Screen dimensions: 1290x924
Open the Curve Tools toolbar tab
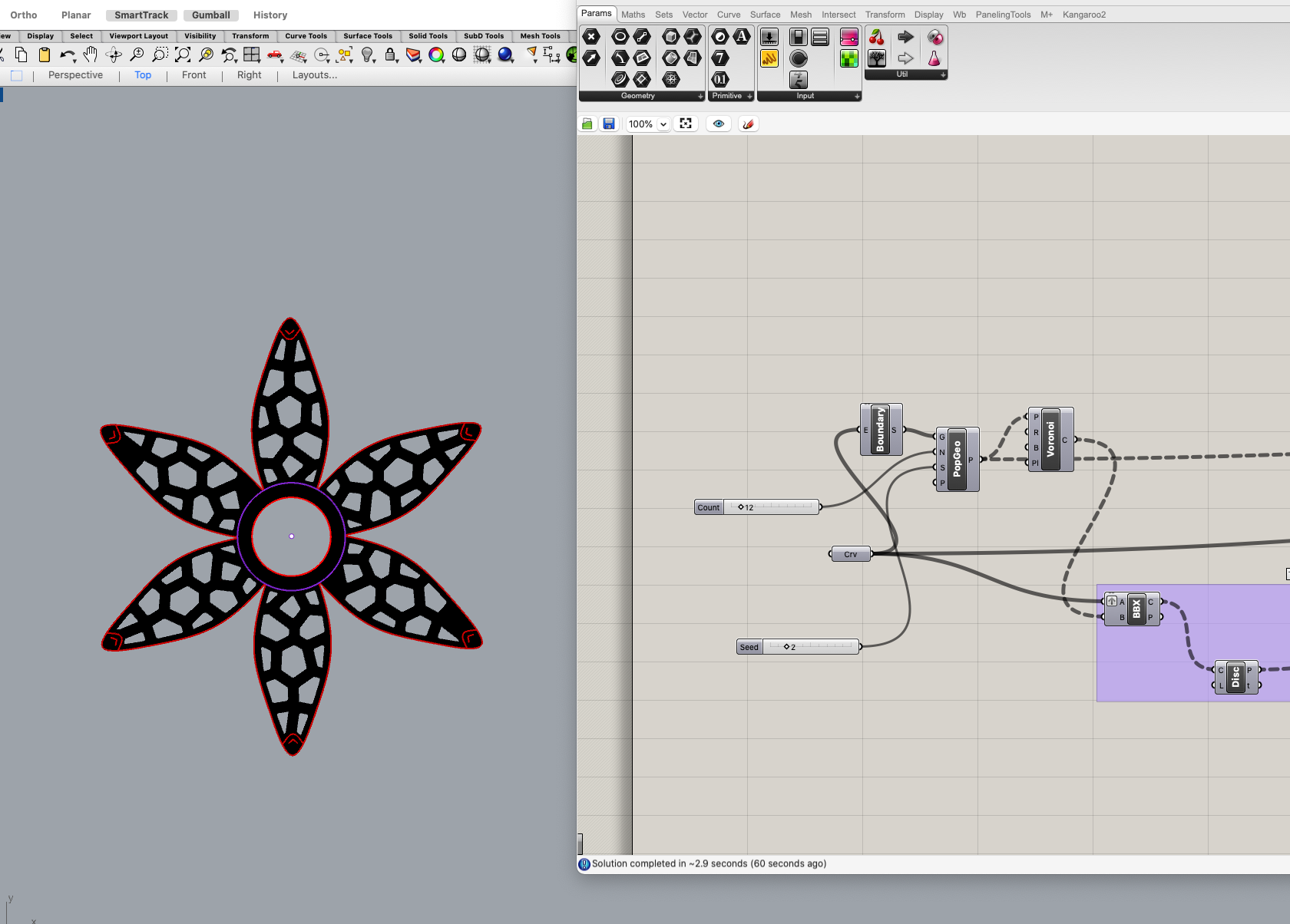pyautogui.click(x=306, y=36)
